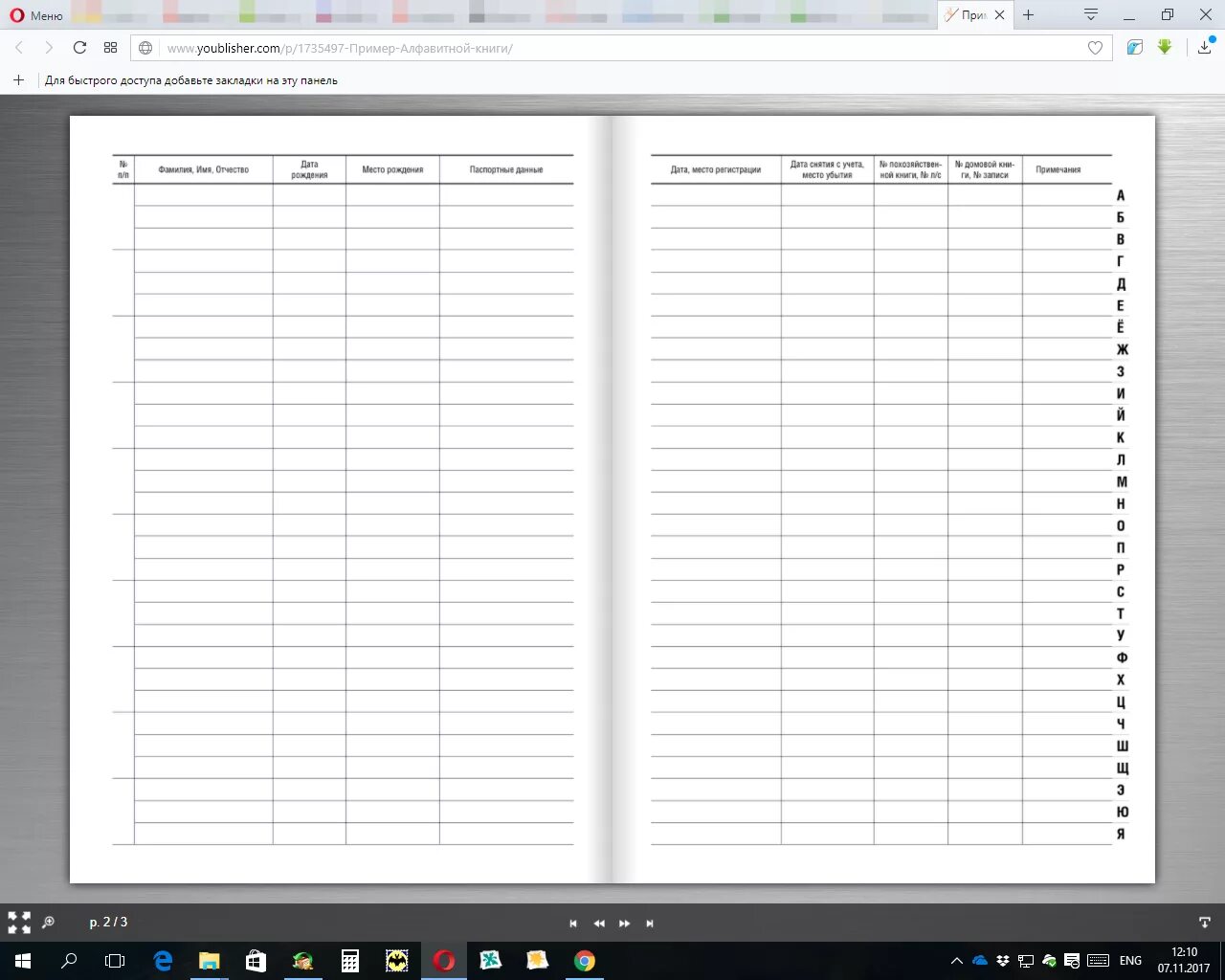
Task: Open Calculator from taskbar
Action: pyautogui.click(x=350, y=961)
